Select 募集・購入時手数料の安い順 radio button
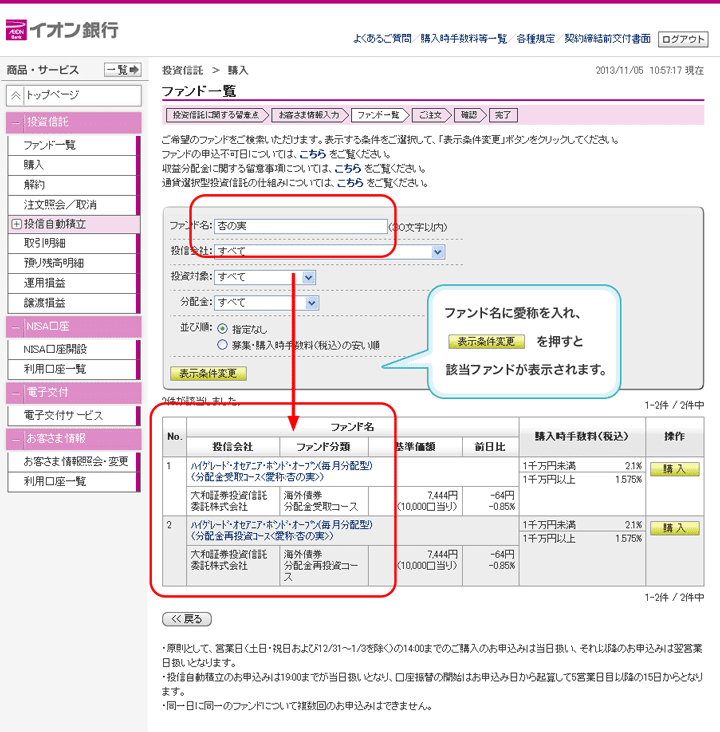720x732 pixels. pos(222,345)
